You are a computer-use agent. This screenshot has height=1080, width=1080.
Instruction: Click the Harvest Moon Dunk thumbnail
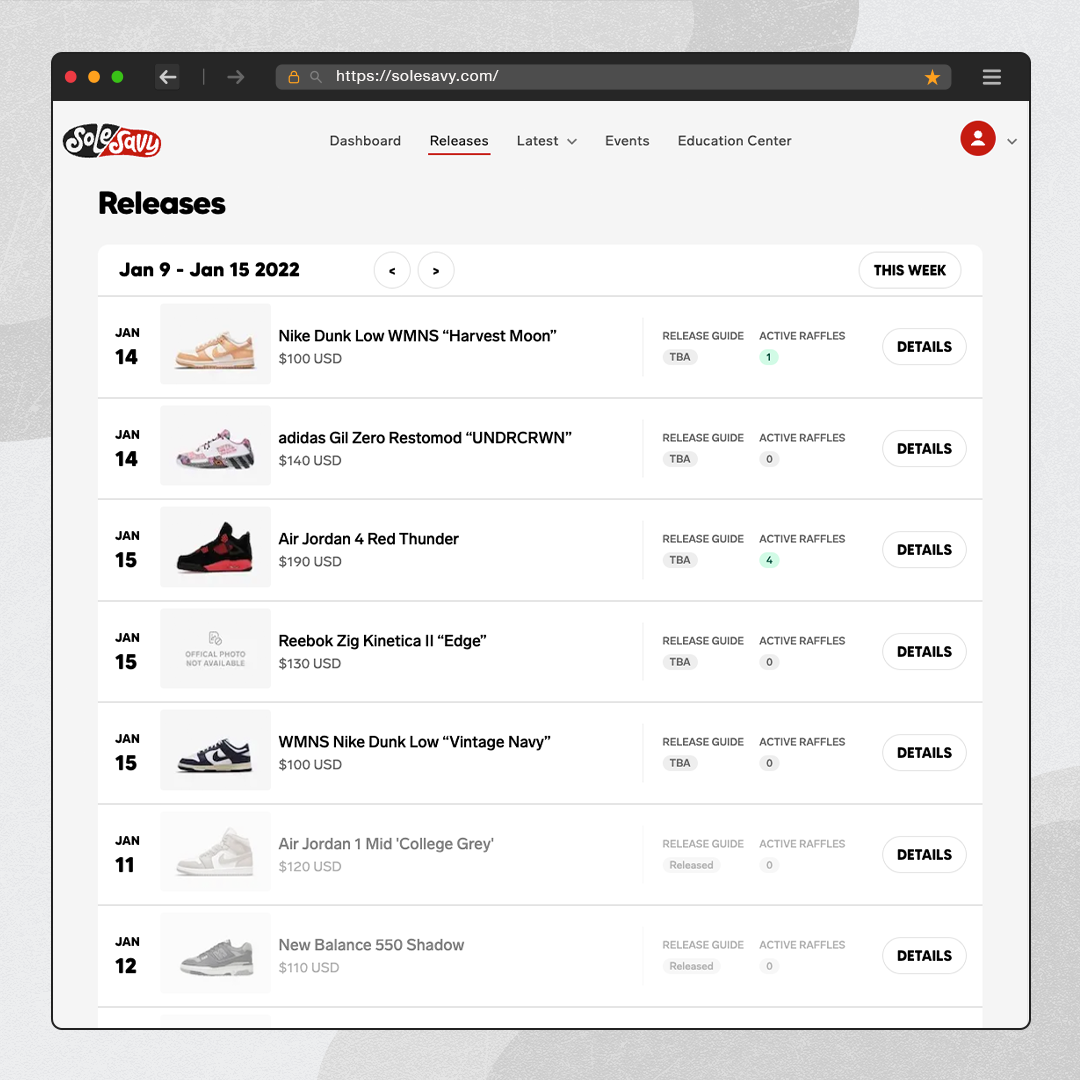tap(216, 344)
